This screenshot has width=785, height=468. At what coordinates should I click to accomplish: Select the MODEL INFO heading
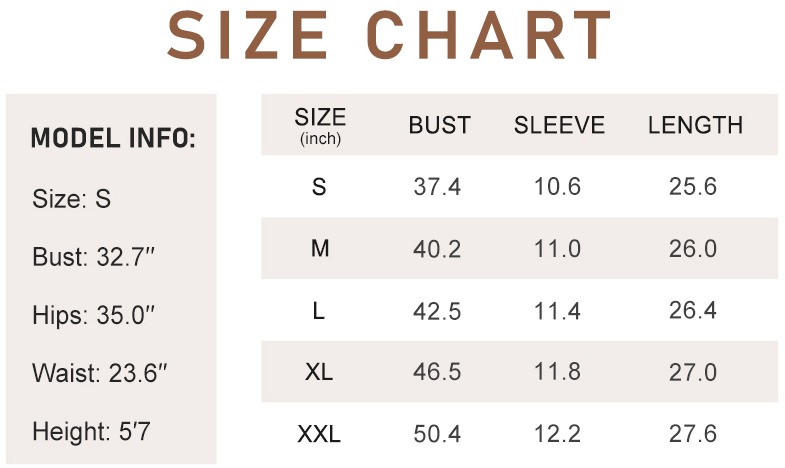click(x=113, y=138)
